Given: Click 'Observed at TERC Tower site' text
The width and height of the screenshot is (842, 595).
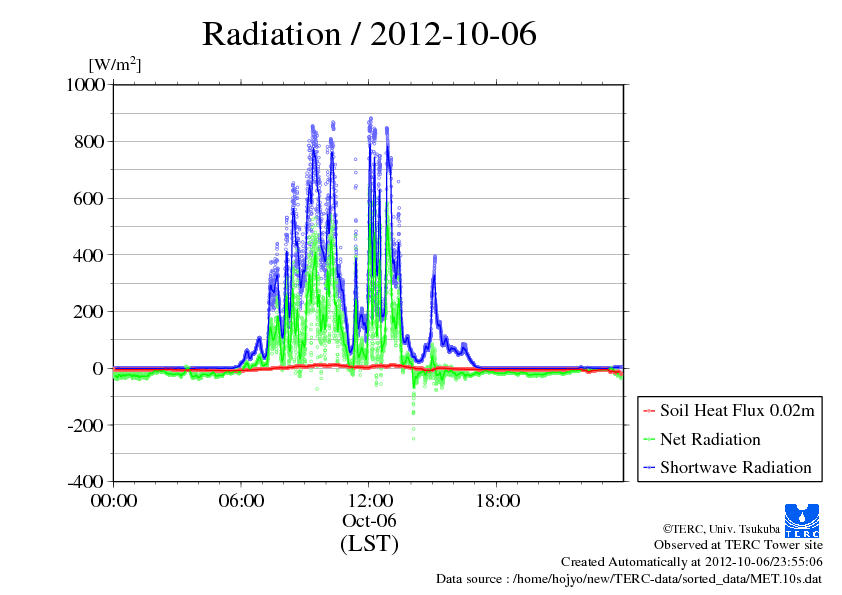Looking at the screenshot, I should coord(738,545).
